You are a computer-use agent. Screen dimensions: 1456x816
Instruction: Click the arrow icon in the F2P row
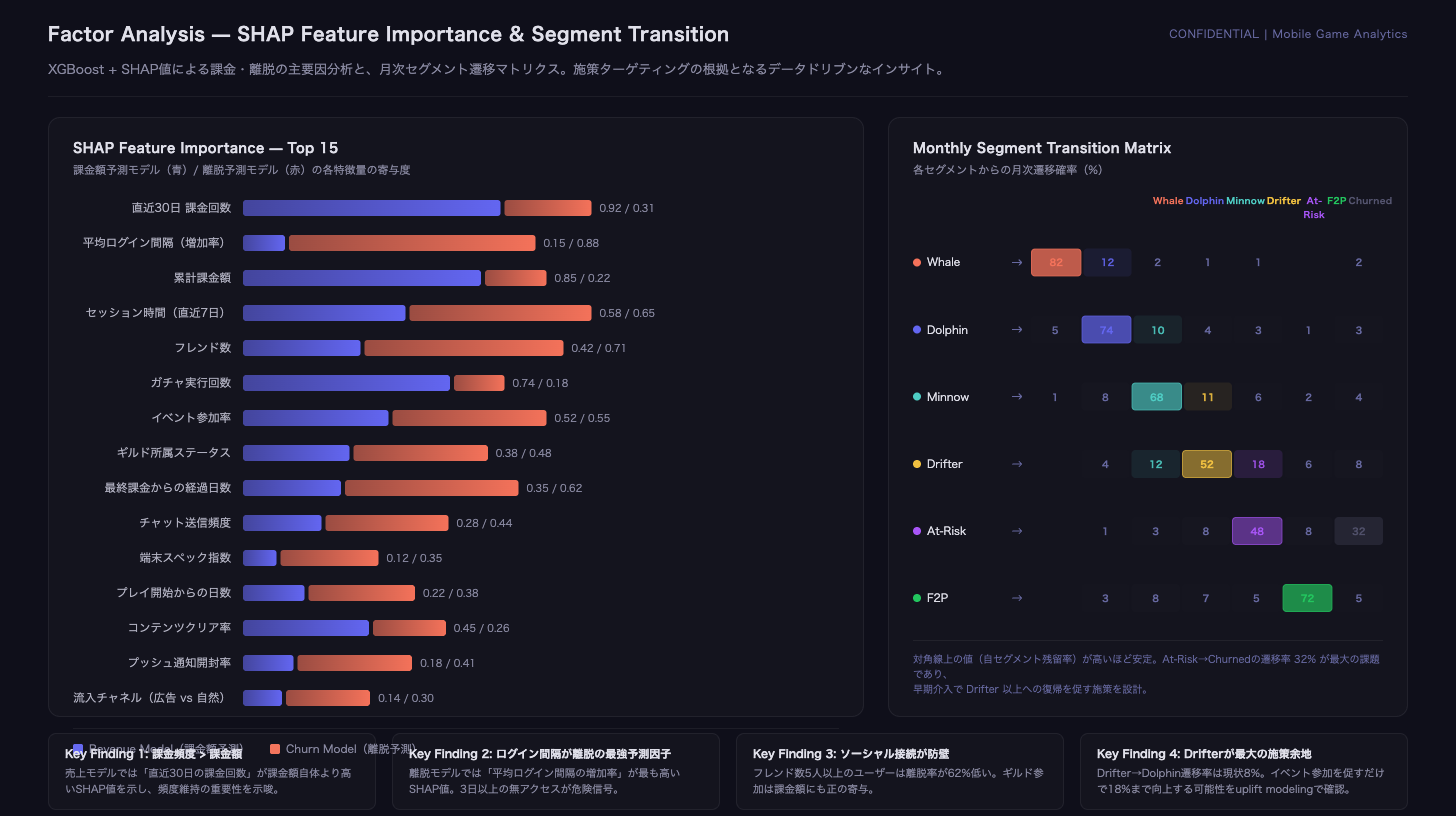(1017, 598)
